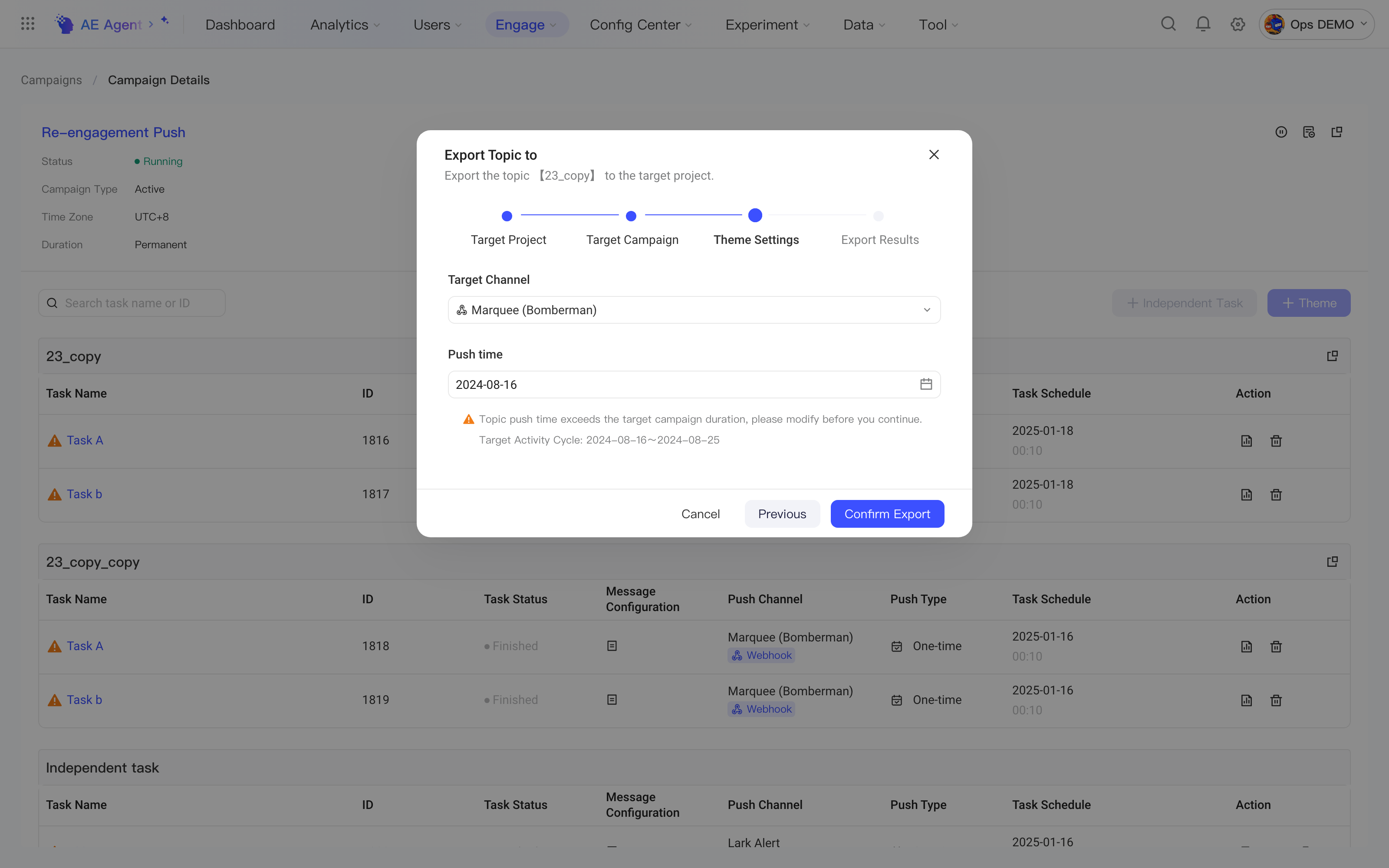Image resolution: width=1389 pixels, height=868 pixels.
Task: Open Re-engagement Push campaign title
Action: coord(113,132)
